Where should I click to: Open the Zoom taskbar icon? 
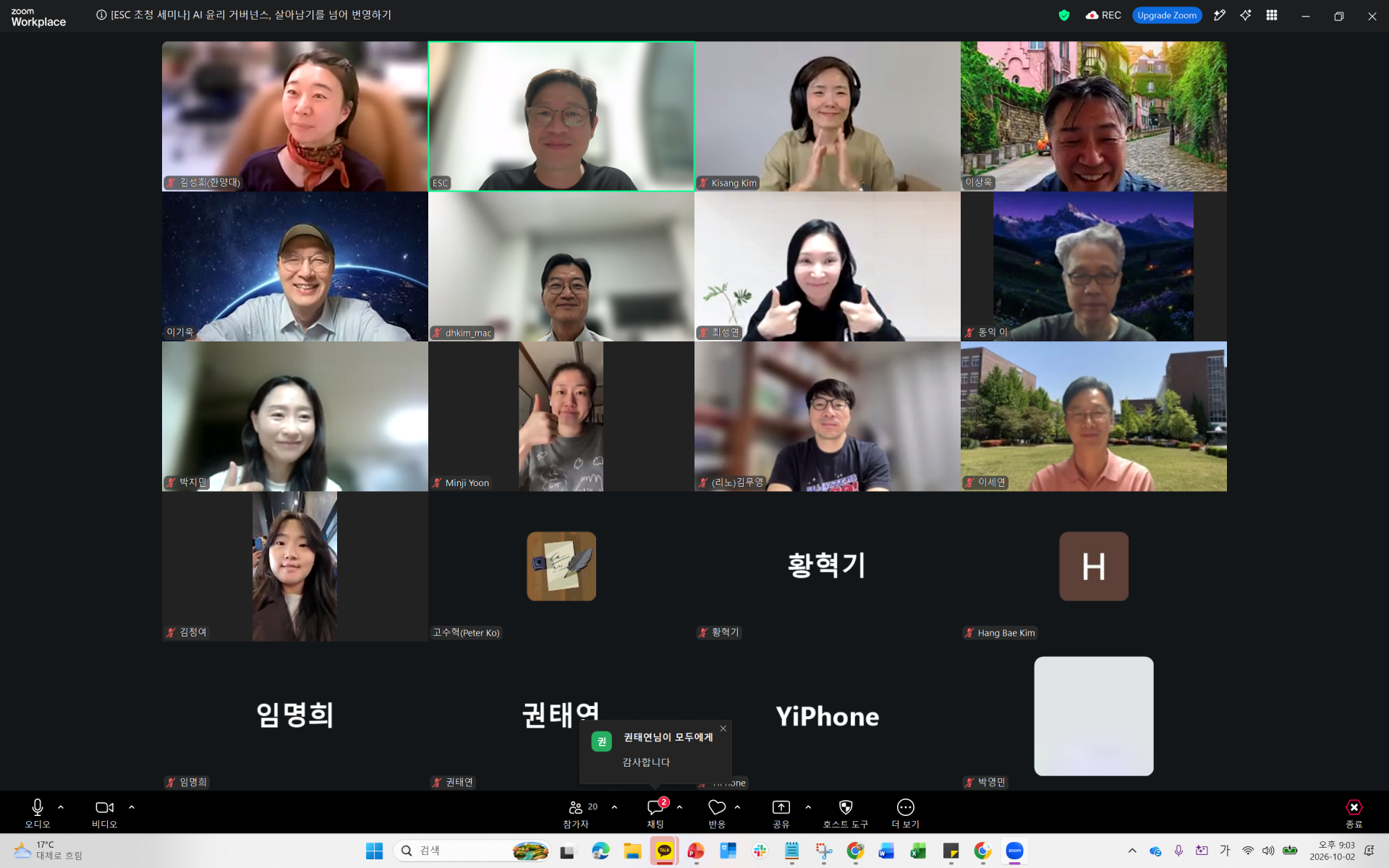[x=1015, y=851]
